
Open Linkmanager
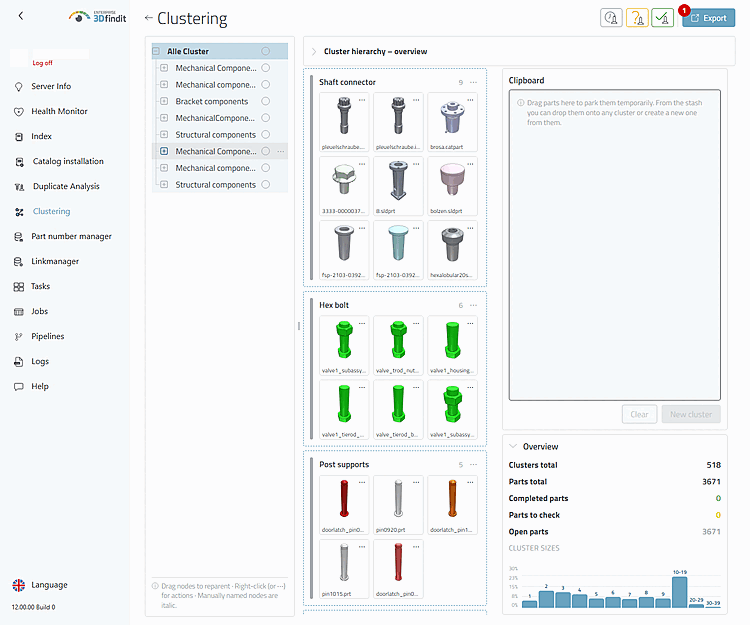(x=55, y=261)
